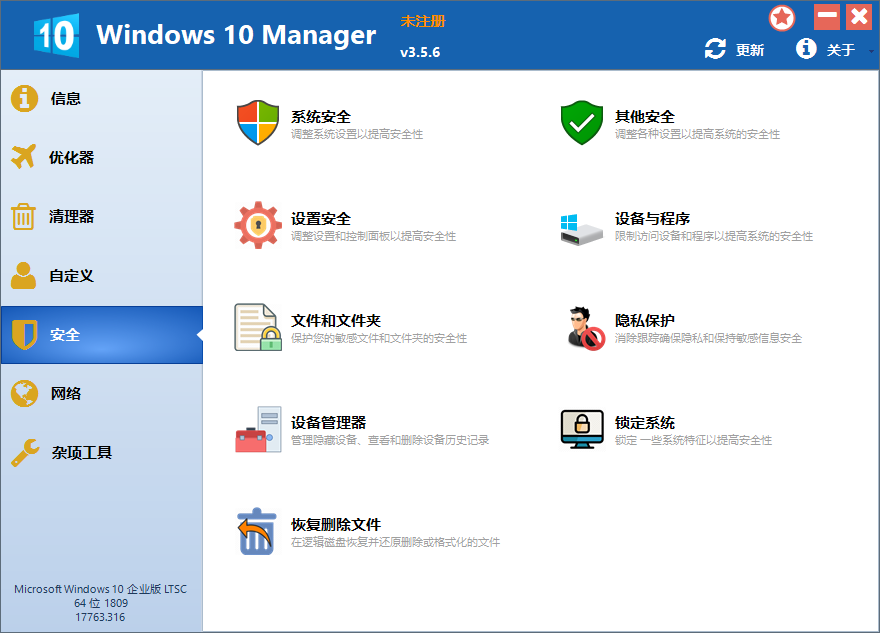Go to the 自定义 sidebar tab

pyautogui.click(x=71, y=276)
